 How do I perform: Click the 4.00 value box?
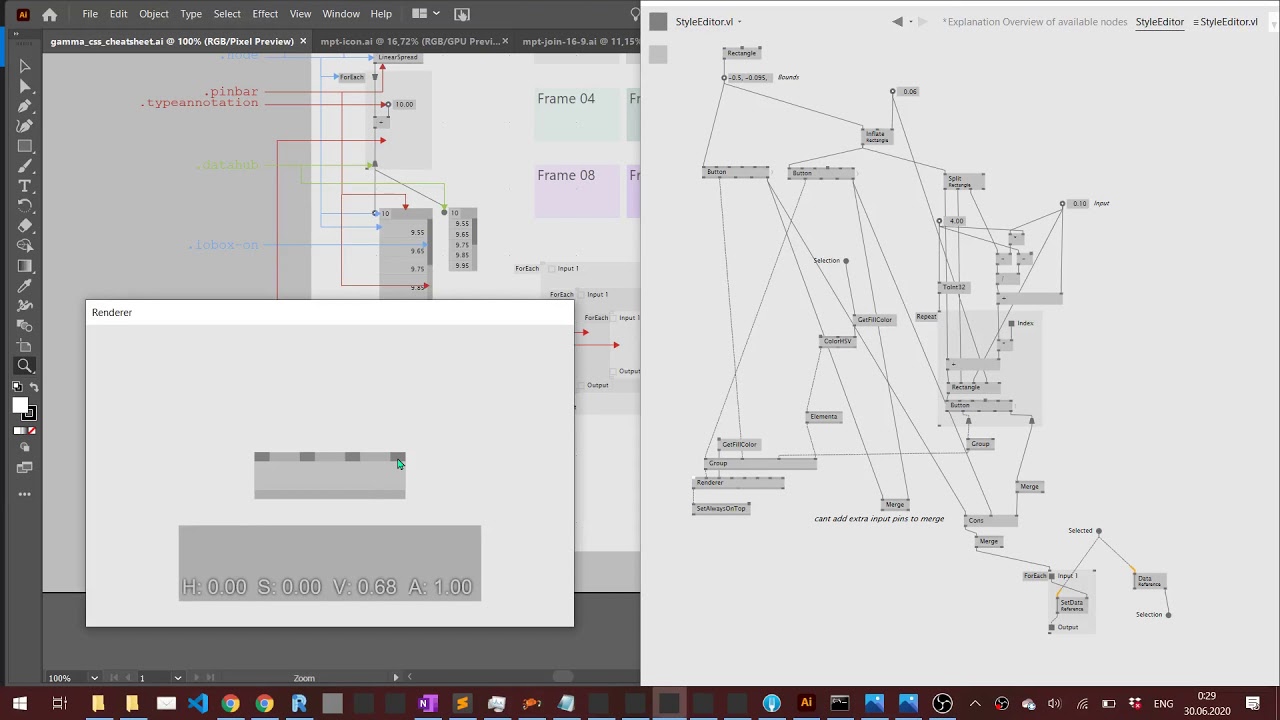coord(956,221)
